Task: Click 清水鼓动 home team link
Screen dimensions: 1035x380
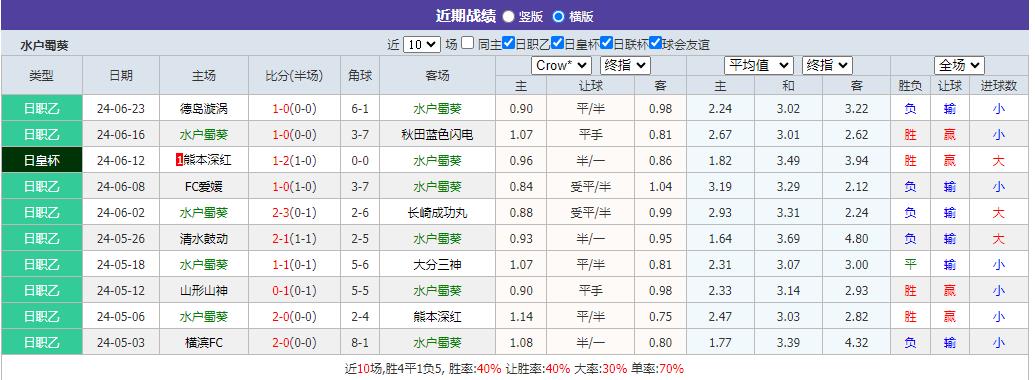Action: (x=203, y=239)
